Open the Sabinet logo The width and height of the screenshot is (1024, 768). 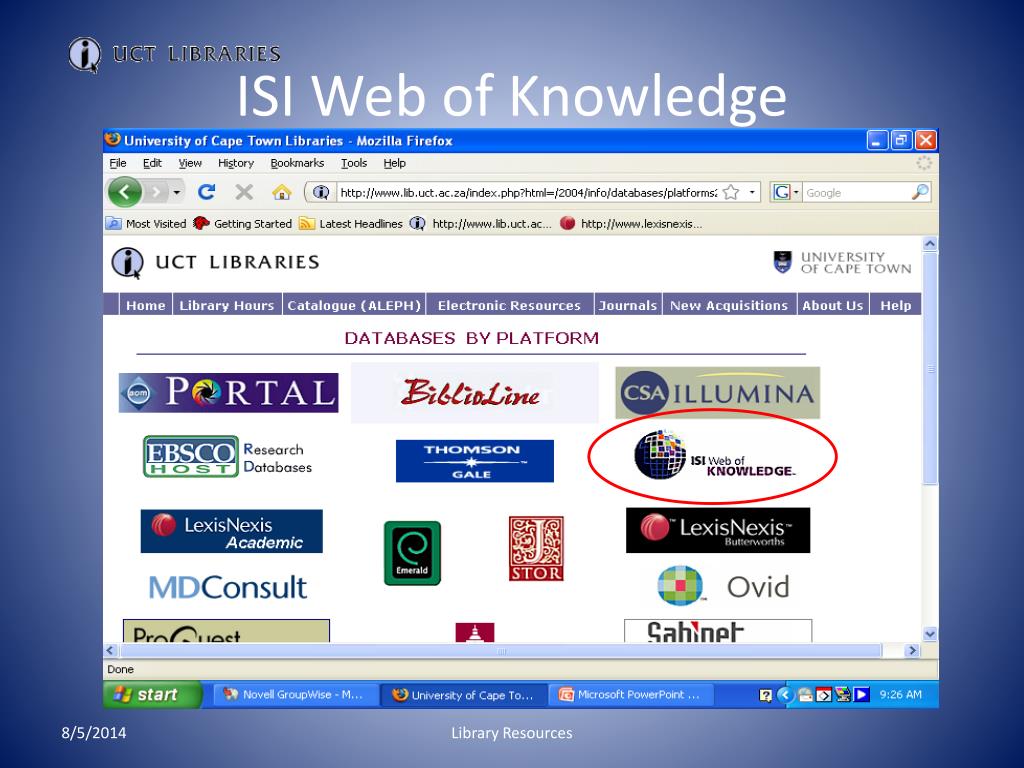[718, 631]
